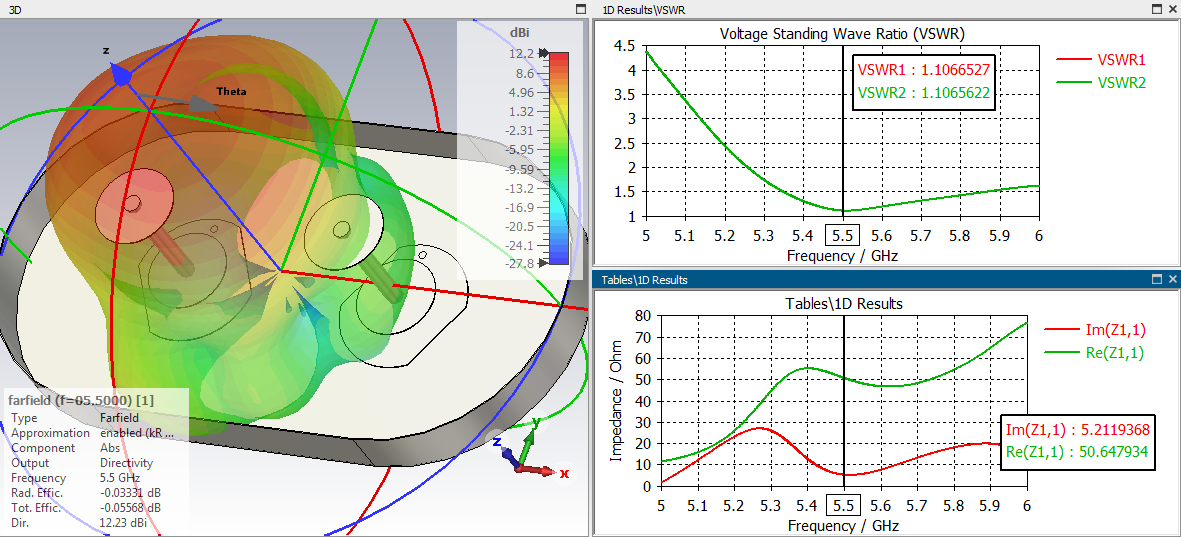The height and width of the screenshot is (537, 1181).
Task: Click 'Frequency / GHz' label under the VSWR plot
Action: [x=842, y=255]
